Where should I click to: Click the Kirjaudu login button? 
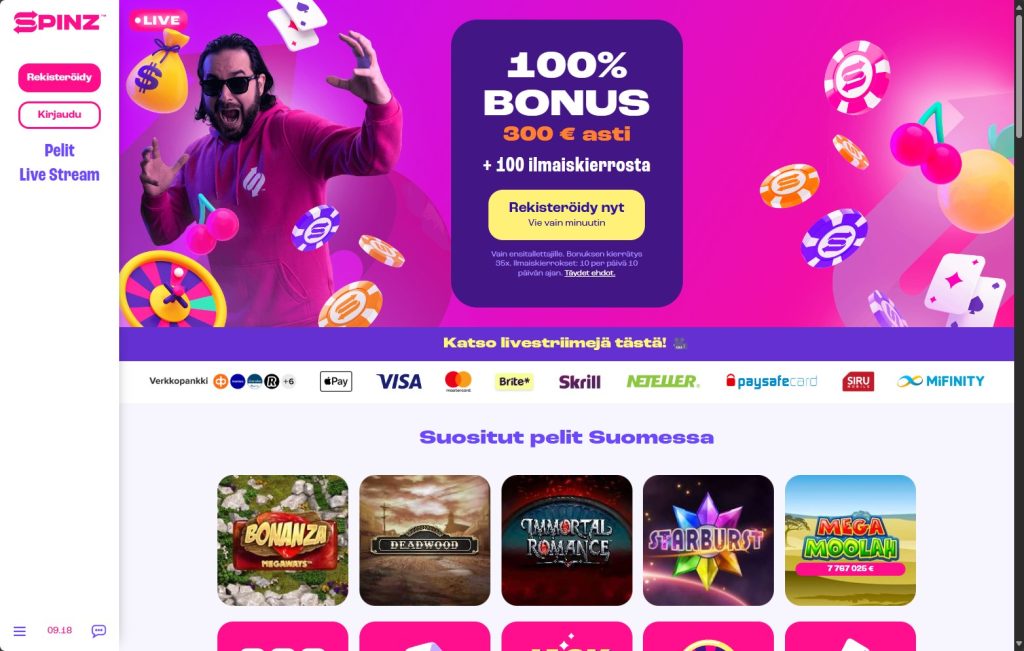[x=59, y=115]
